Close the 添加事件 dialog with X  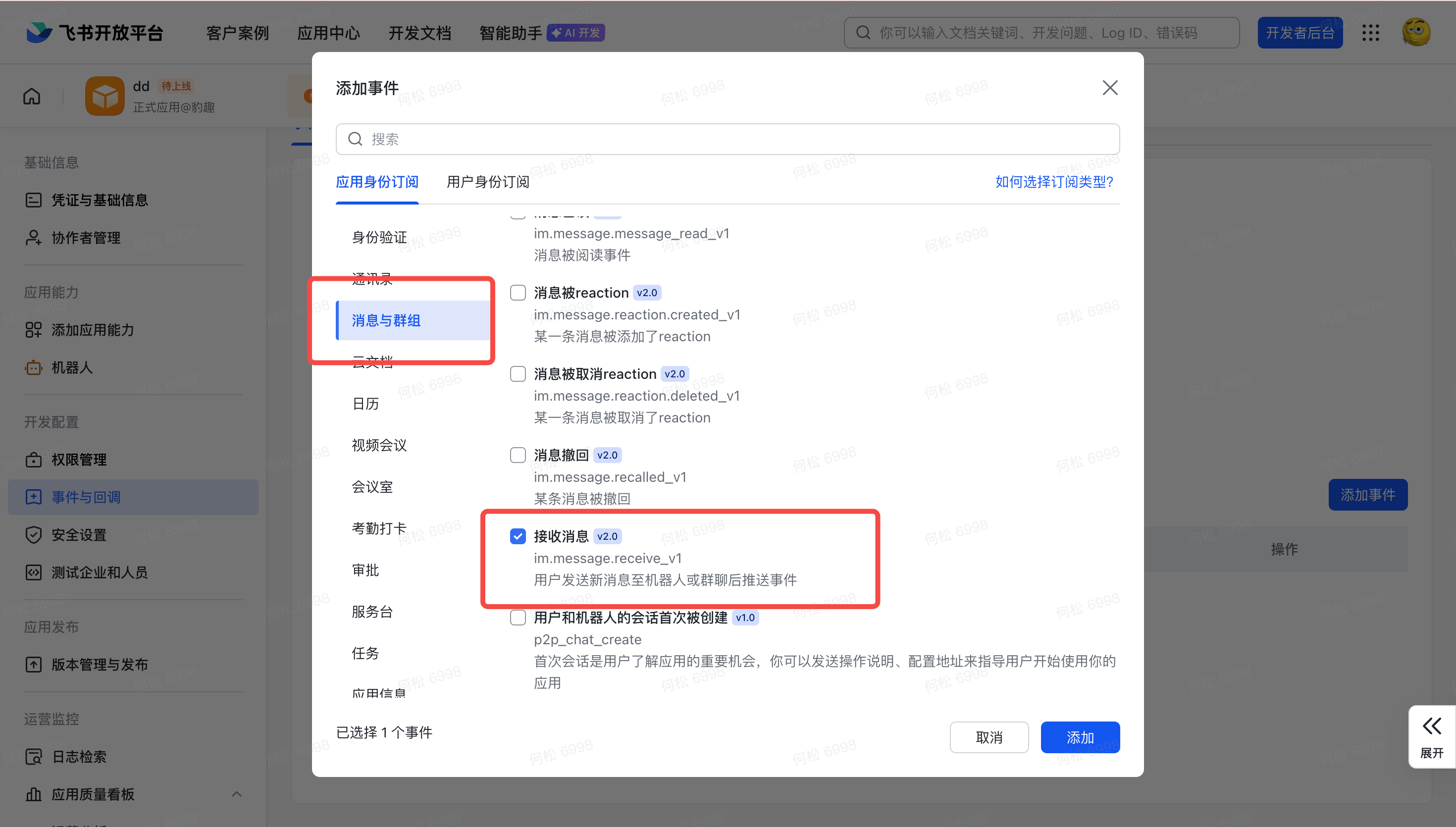pyautogui.click(x=1110, y=88)
